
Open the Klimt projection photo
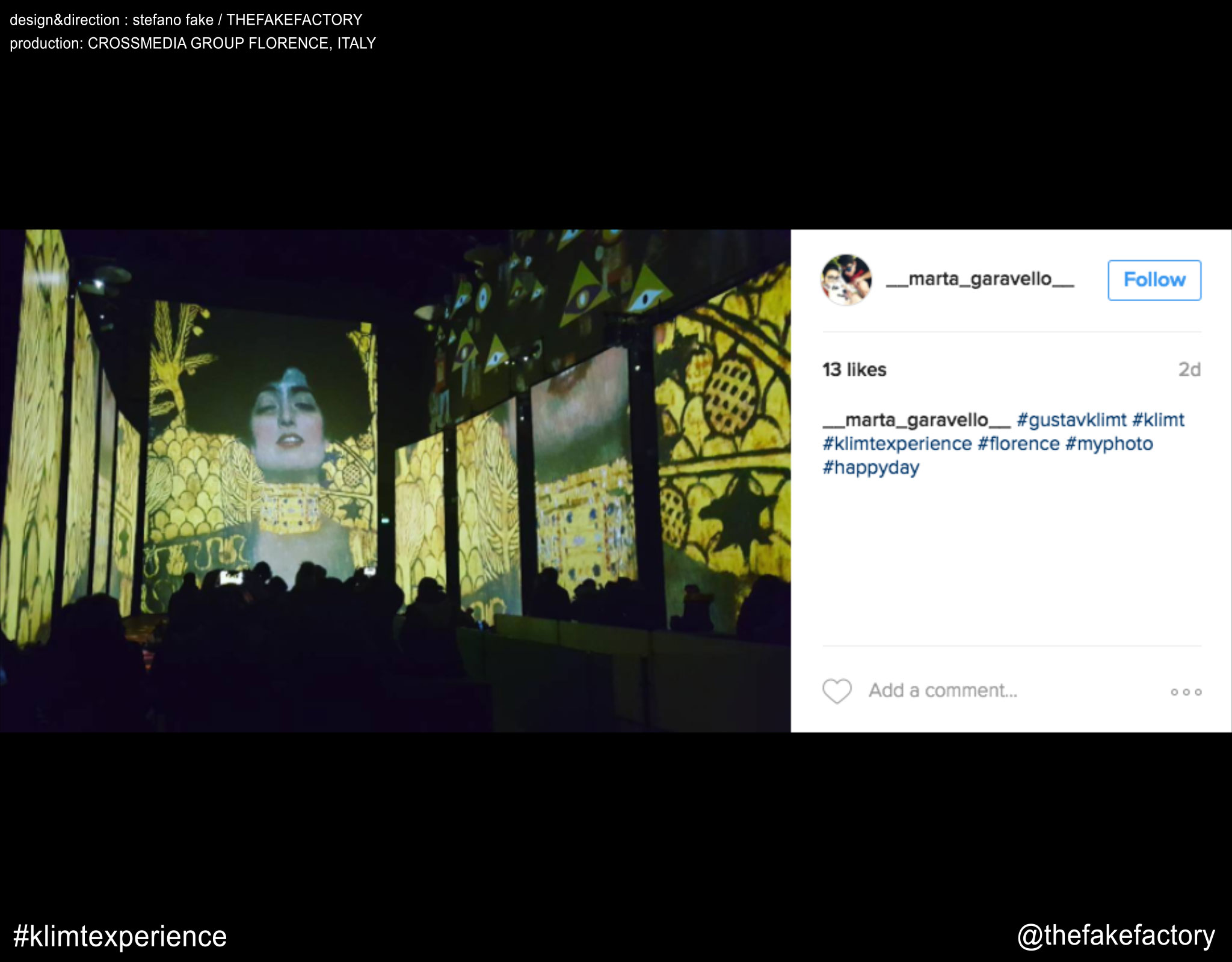tap(395, 480)
